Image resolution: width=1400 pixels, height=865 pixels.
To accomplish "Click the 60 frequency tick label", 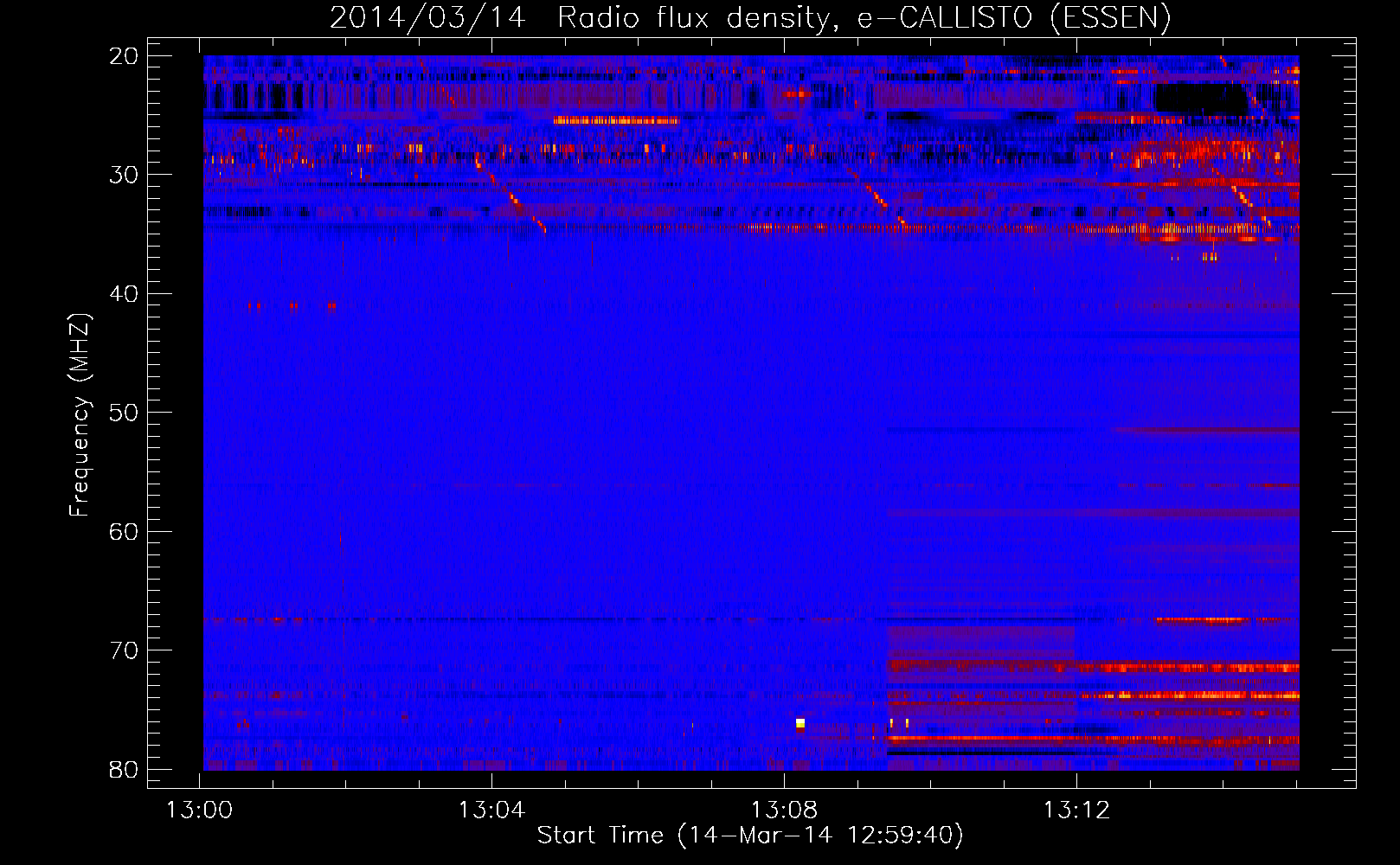I will click(124, 531).
